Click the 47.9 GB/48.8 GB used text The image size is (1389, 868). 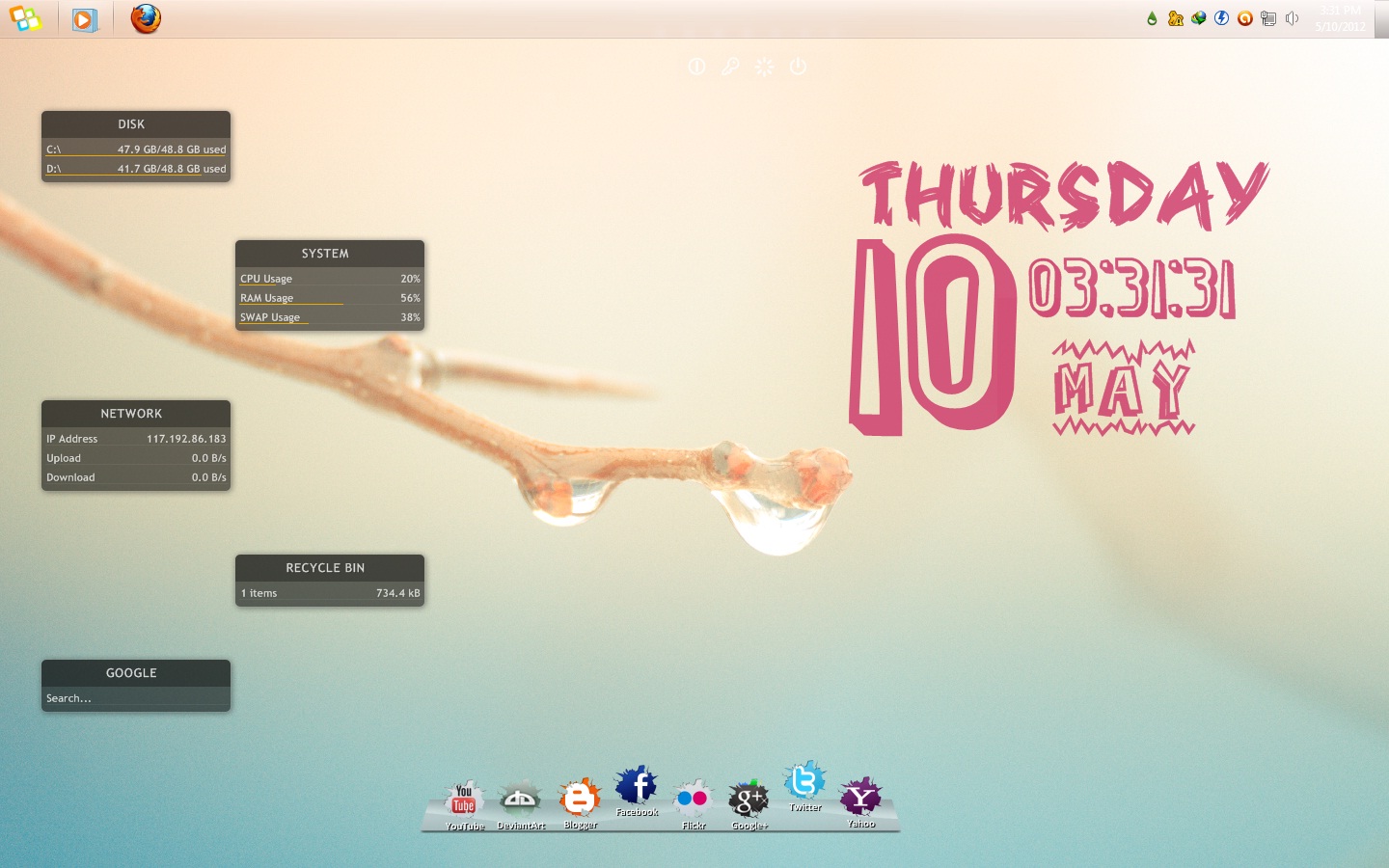(x=172, y=149)
